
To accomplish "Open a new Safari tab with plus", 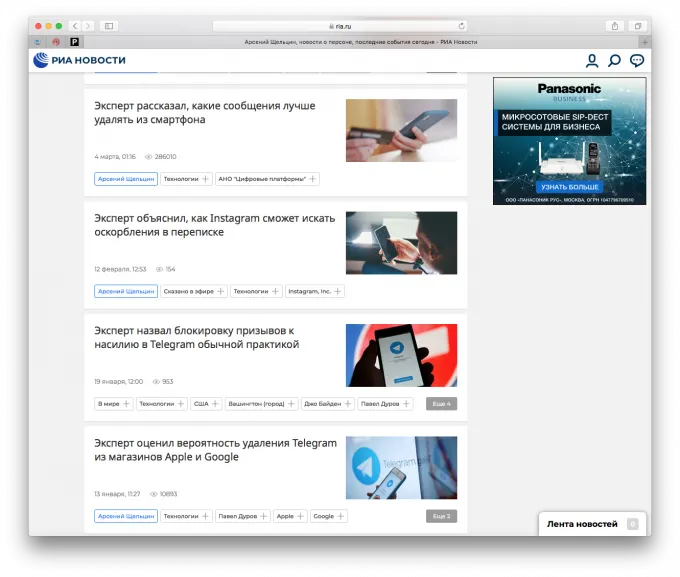I will (x=645, y=42).
